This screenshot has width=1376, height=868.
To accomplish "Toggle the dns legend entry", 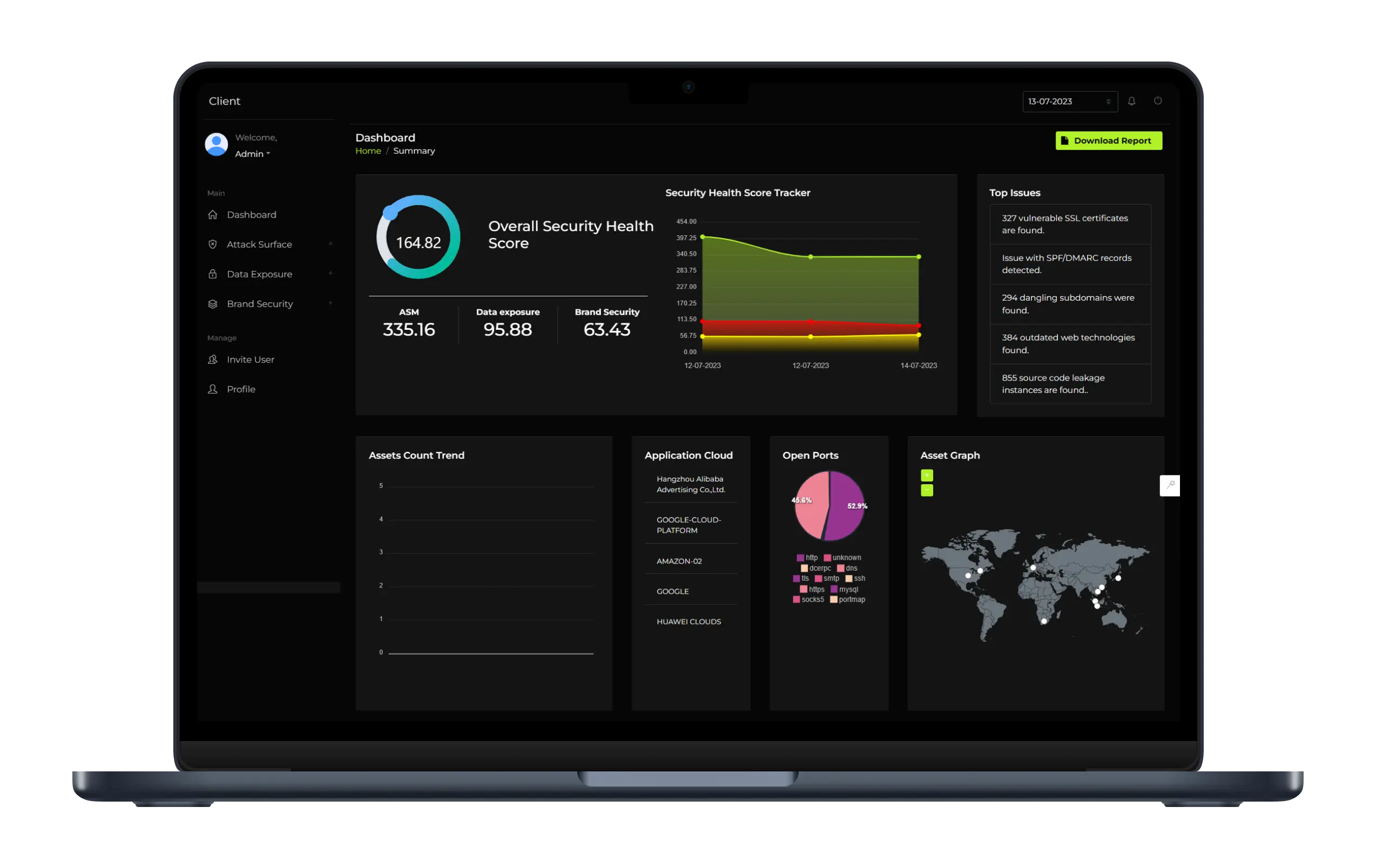I will [847, 568].
